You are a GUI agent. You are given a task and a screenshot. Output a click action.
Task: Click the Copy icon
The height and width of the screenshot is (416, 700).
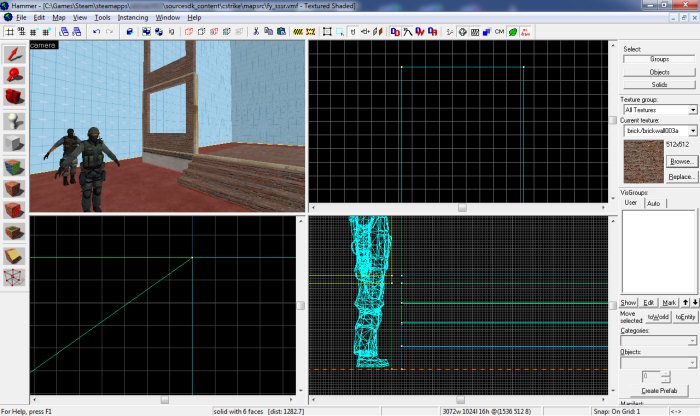pos(268,32)
